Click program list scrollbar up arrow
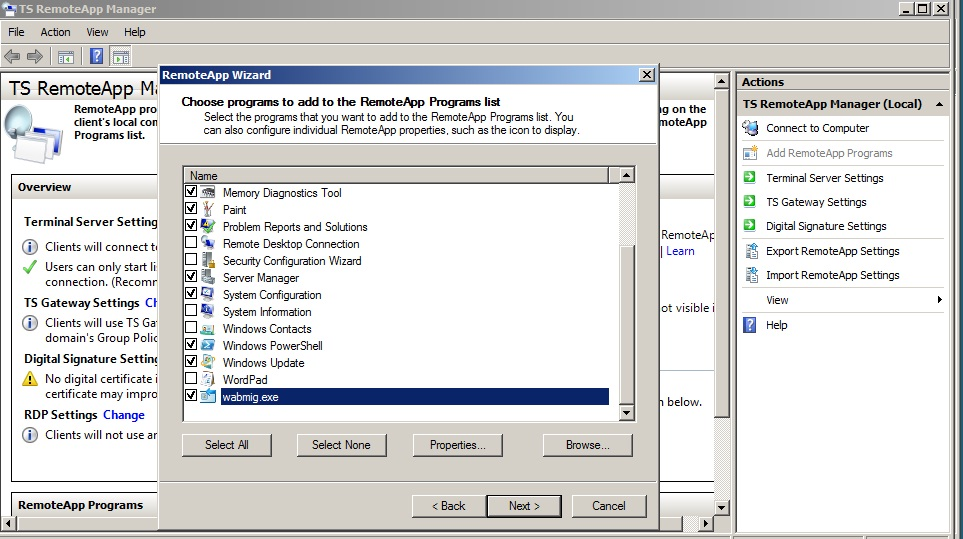The height and width of the screenshot is (539, 963). click(x=626, y=175)
